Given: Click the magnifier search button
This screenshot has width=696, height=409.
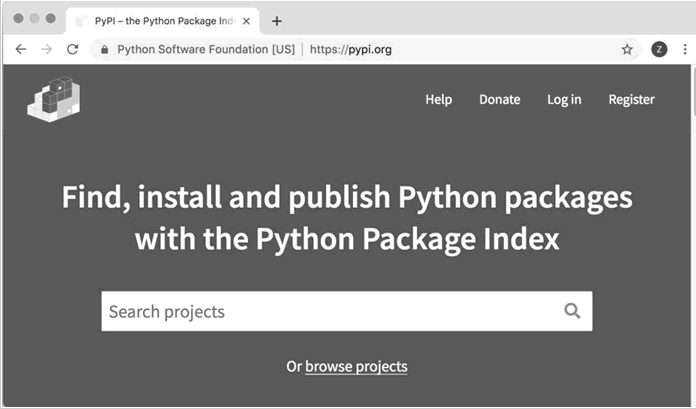Looking at the screenshot, I should click(572, 311).
